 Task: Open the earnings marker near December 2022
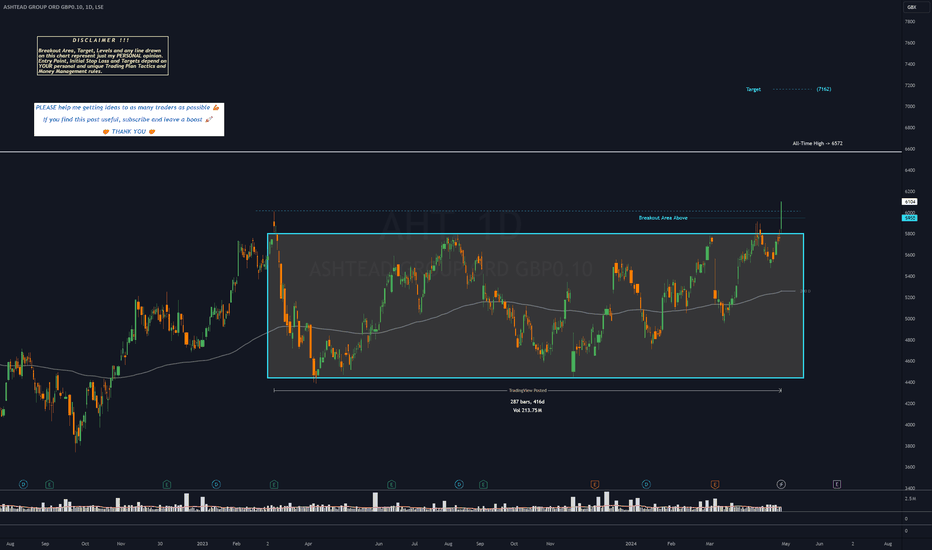point(166,485)
